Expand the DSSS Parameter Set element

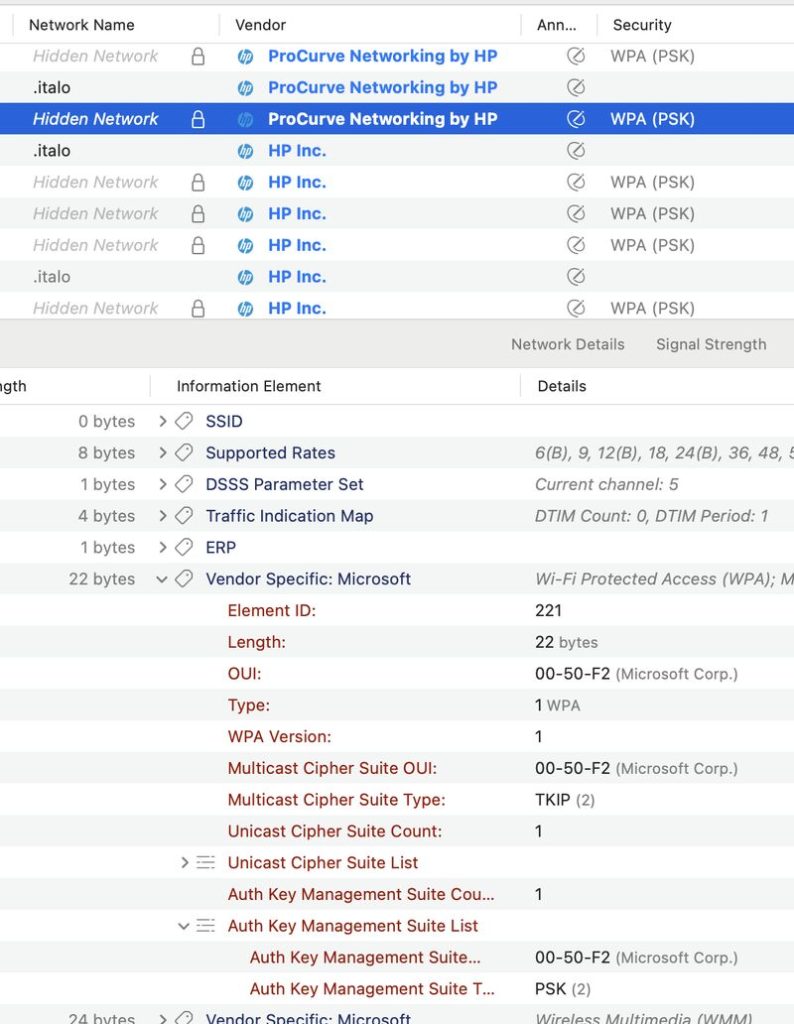(163, 484)
